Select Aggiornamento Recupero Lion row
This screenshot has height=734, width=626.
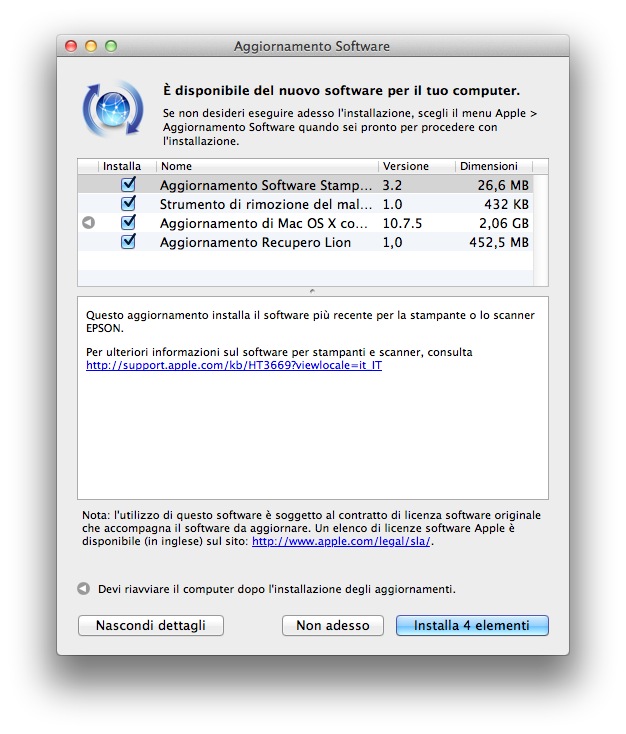click(305, 242)
